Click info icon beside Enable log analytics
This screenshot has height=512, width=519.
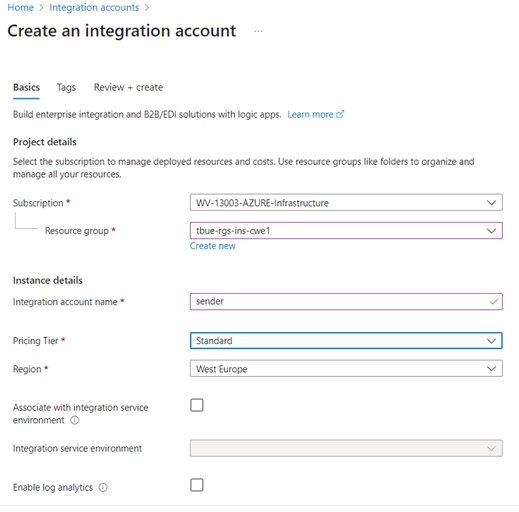pyautogui.click(x=103, y=488)
